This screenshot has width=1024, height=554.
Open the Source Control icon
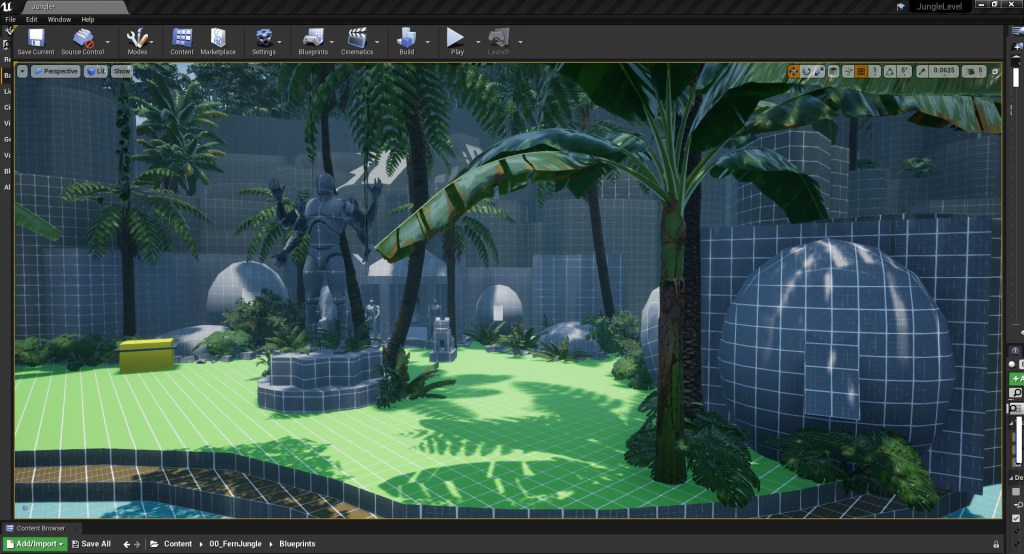tap(83, 39)
